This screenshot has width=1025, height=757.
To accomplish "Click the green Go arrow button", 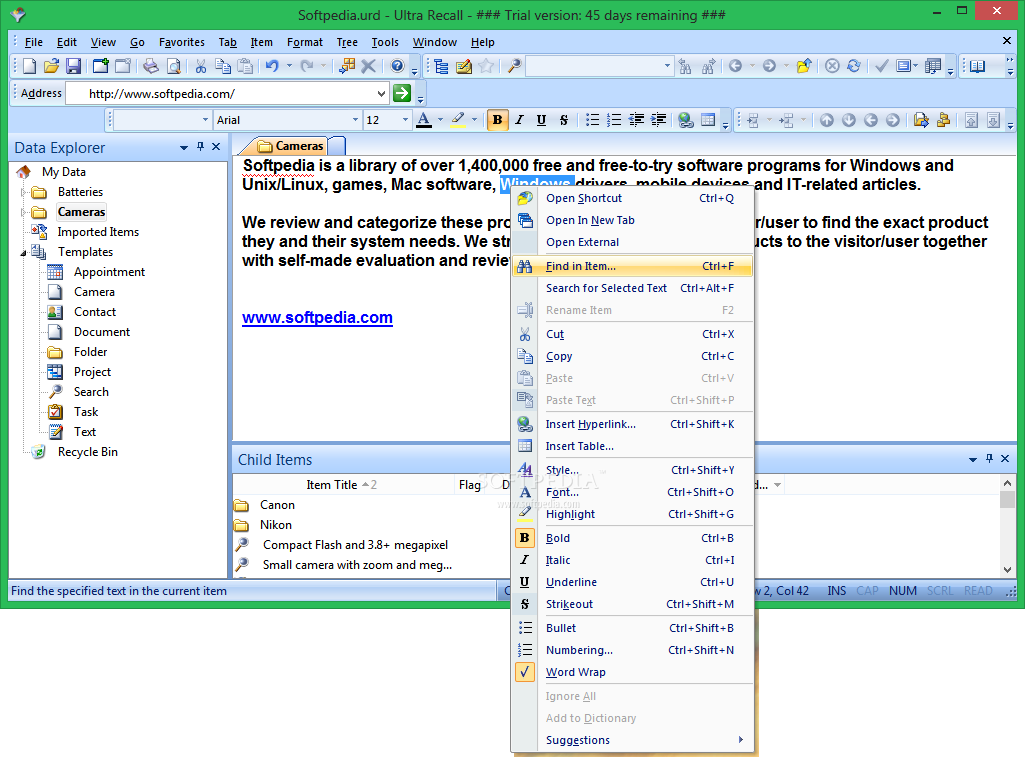I will (x=402, y=93).
